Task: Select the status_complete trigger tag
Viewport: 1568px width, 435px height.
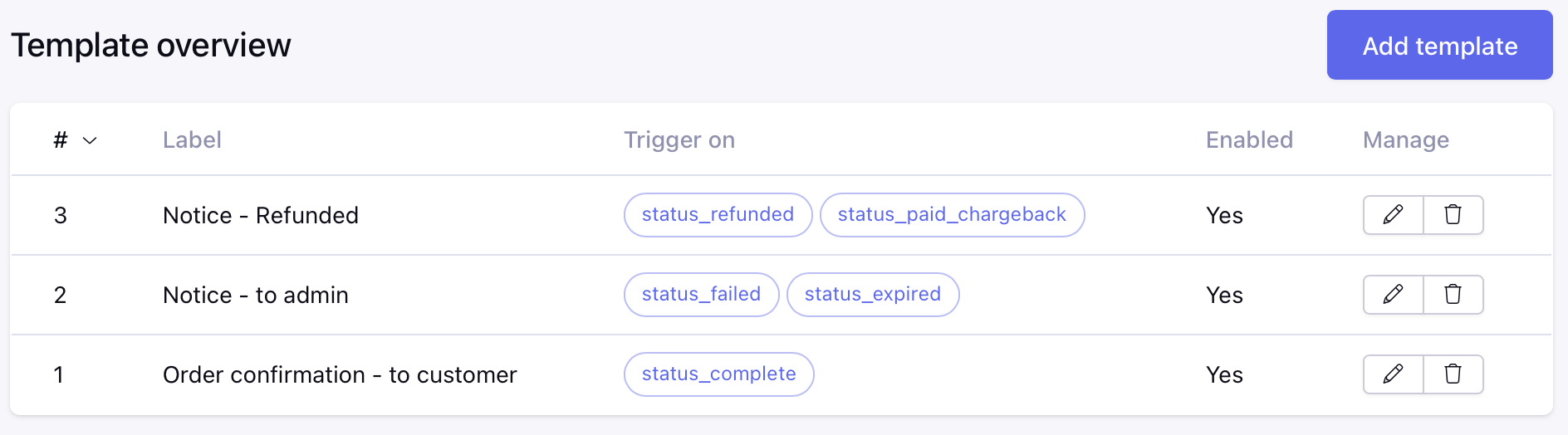Action: click(718, 374)
